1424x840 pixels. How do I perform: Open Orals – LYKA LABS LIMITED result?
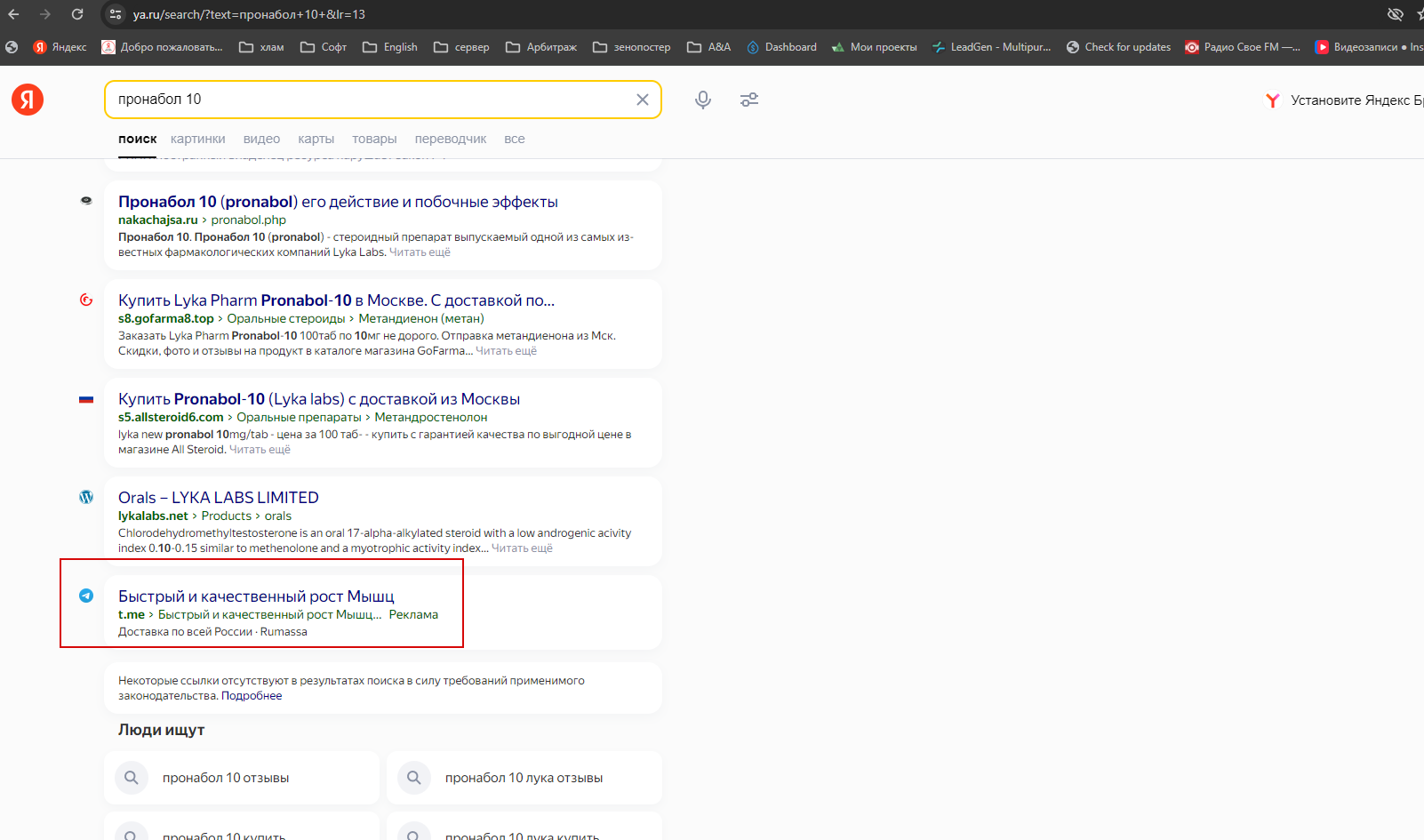(218, 498)
